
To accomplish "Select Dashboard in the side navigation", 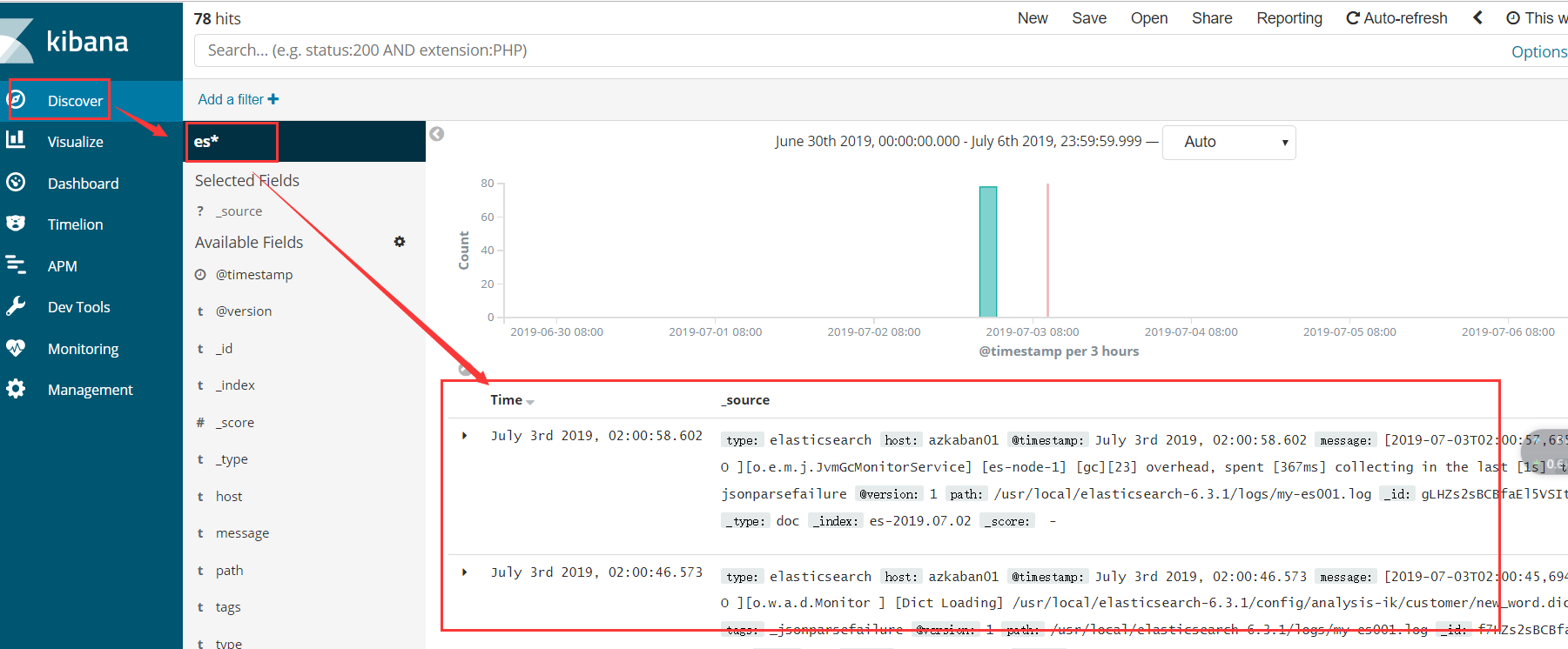I will (83, 184).
